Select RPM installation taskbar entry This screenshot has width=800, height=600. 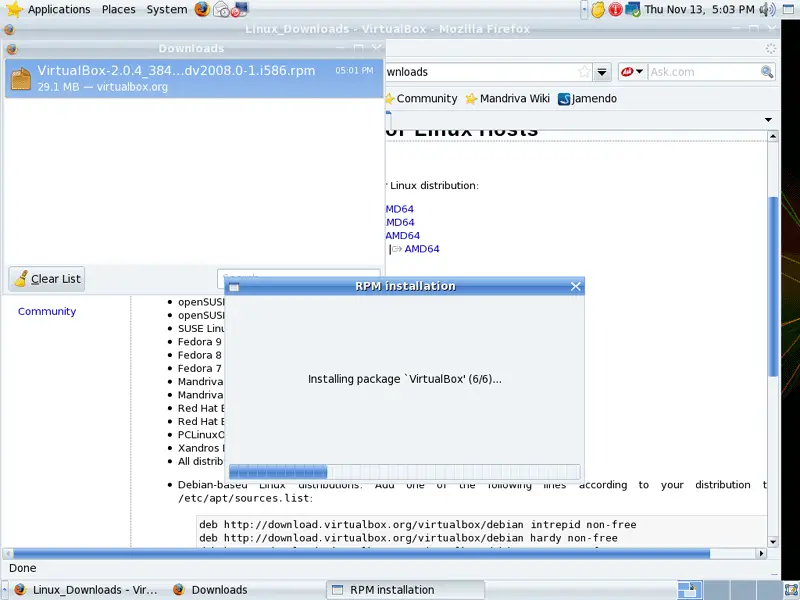click(405, 590)
